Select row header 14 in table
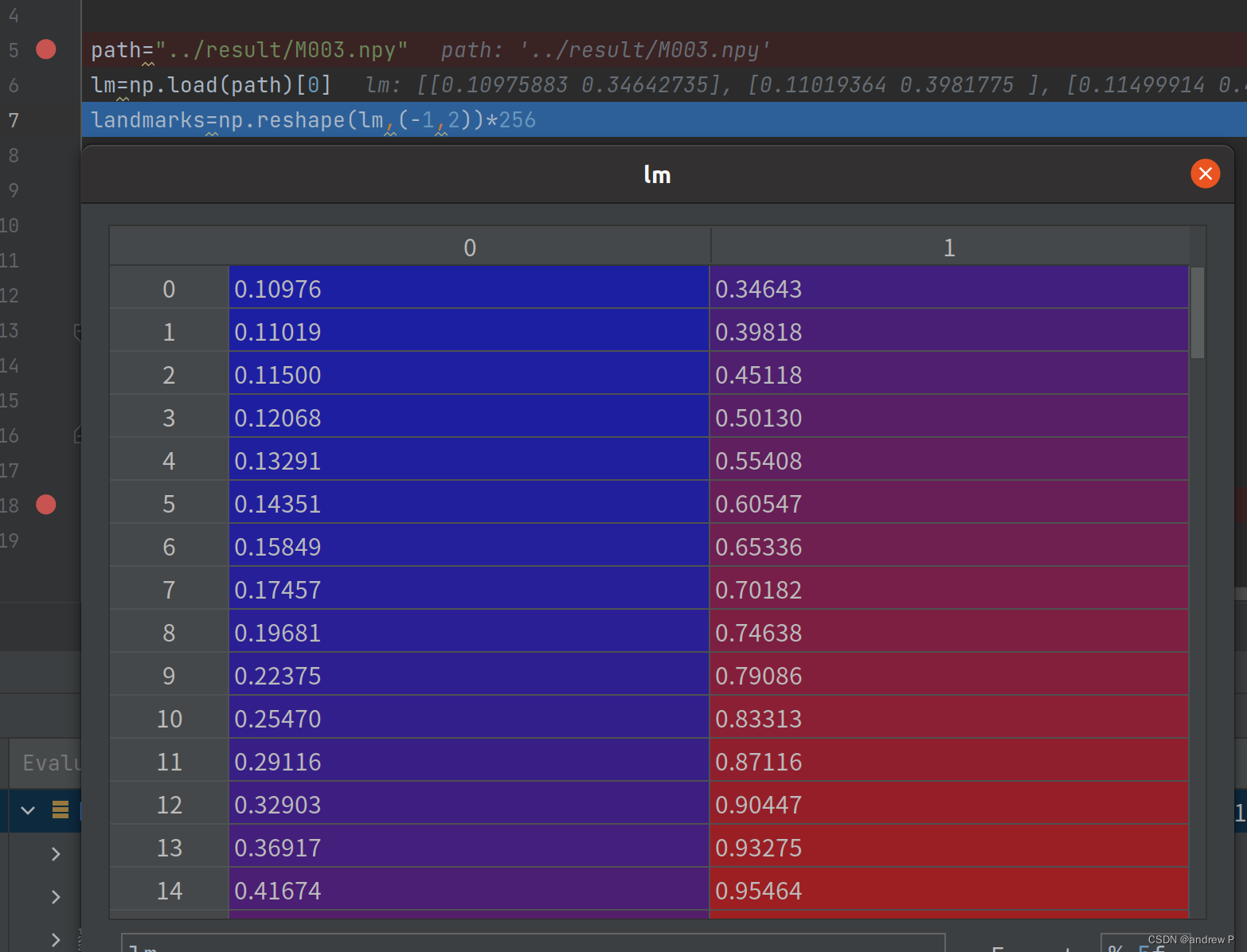The width and height of the screenshot is (1247, 952). coord(169,891)
